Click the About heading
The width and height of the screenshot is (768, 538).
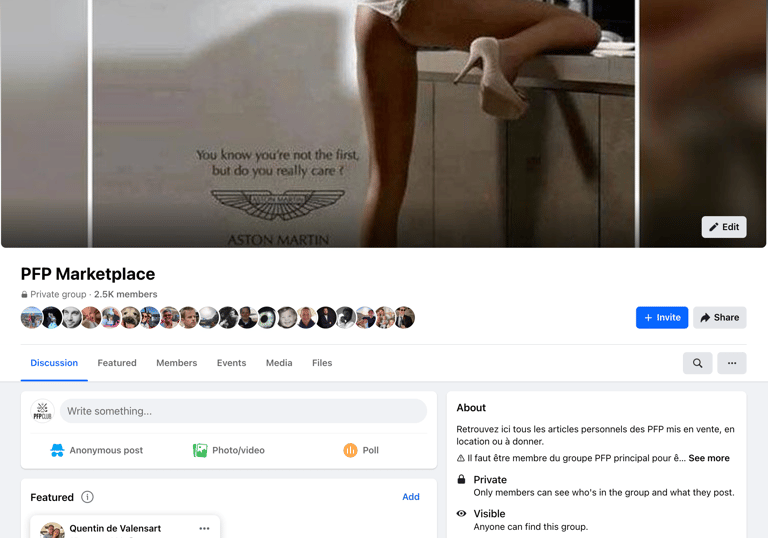tap(471, 408)
